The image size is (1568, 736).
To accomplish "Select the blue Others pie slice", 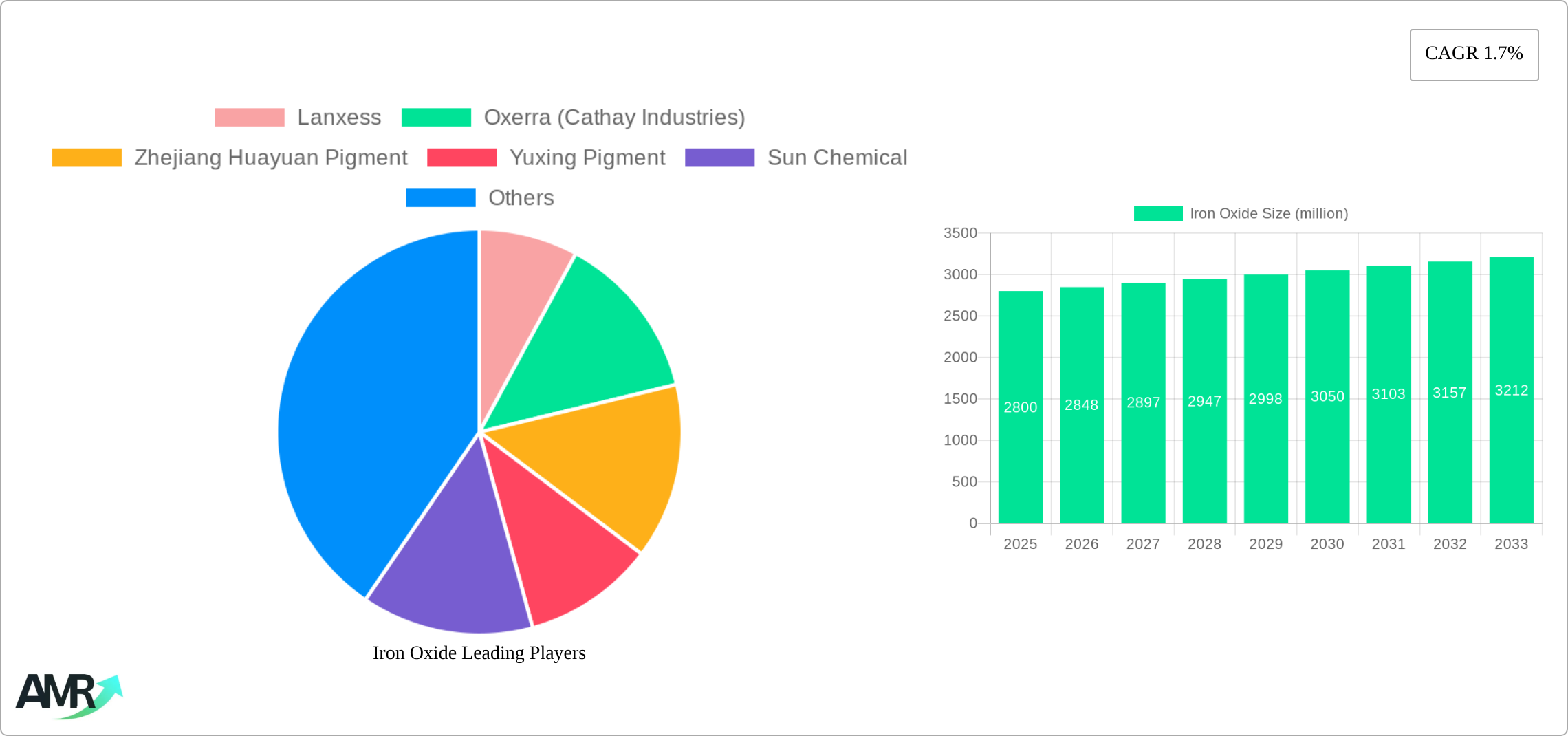I will [371, 413].
